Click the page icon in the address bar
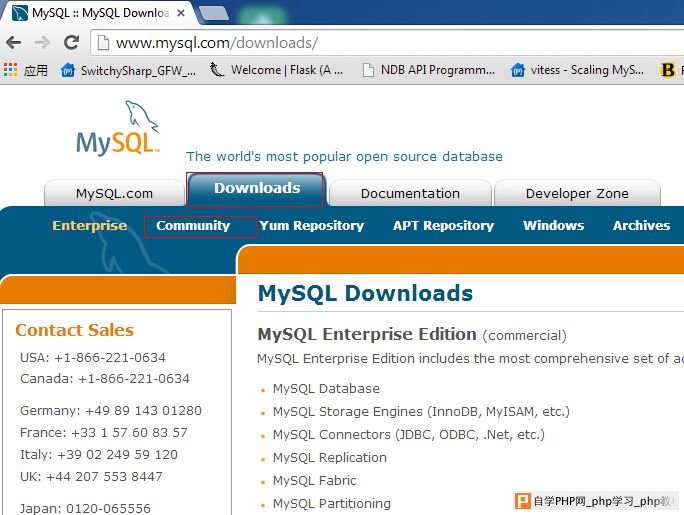Image resolution: width=684 pixels, height=515 pixels. point(103,43)
